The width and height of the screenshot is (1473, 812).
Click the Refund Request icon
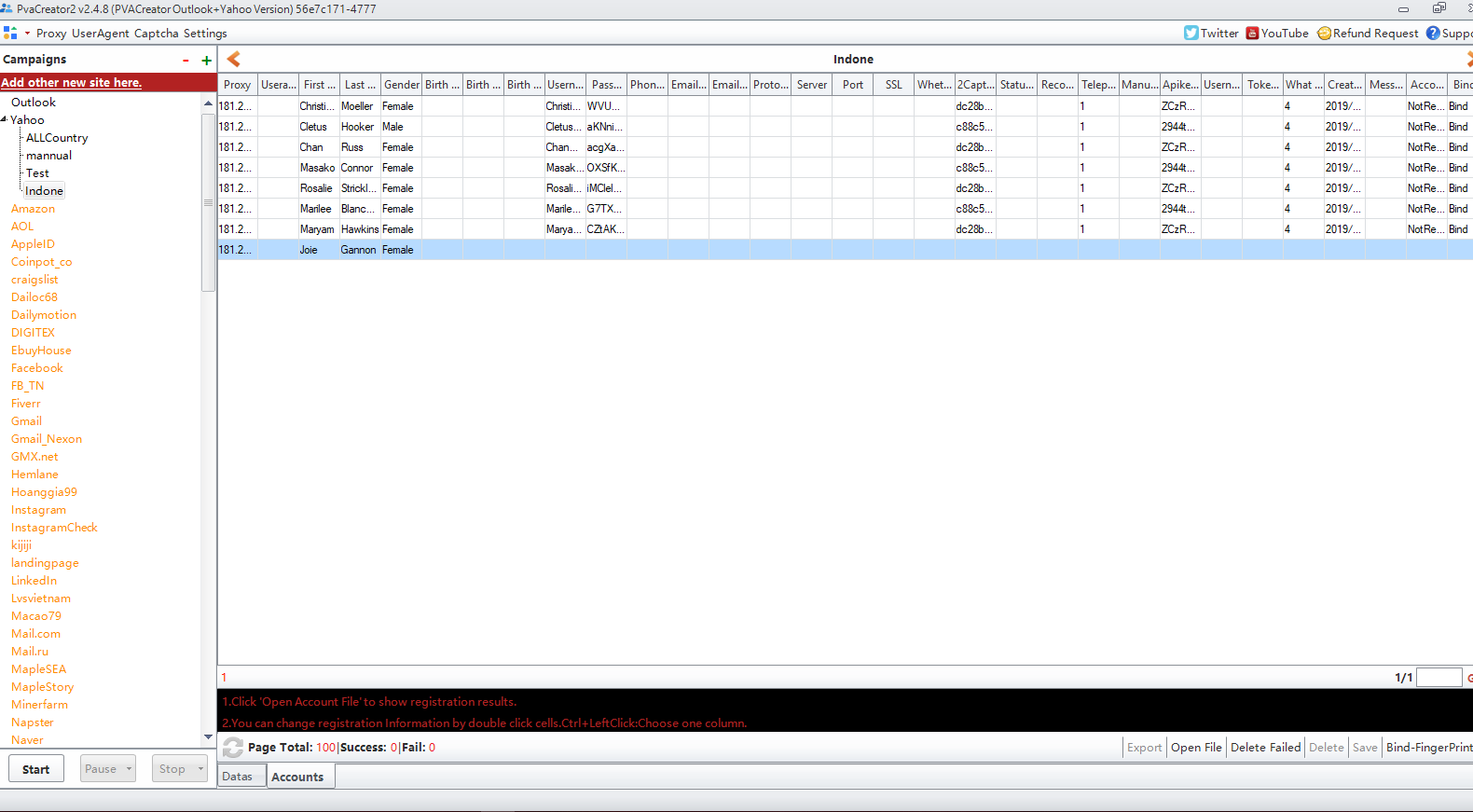pos(1324,33)
